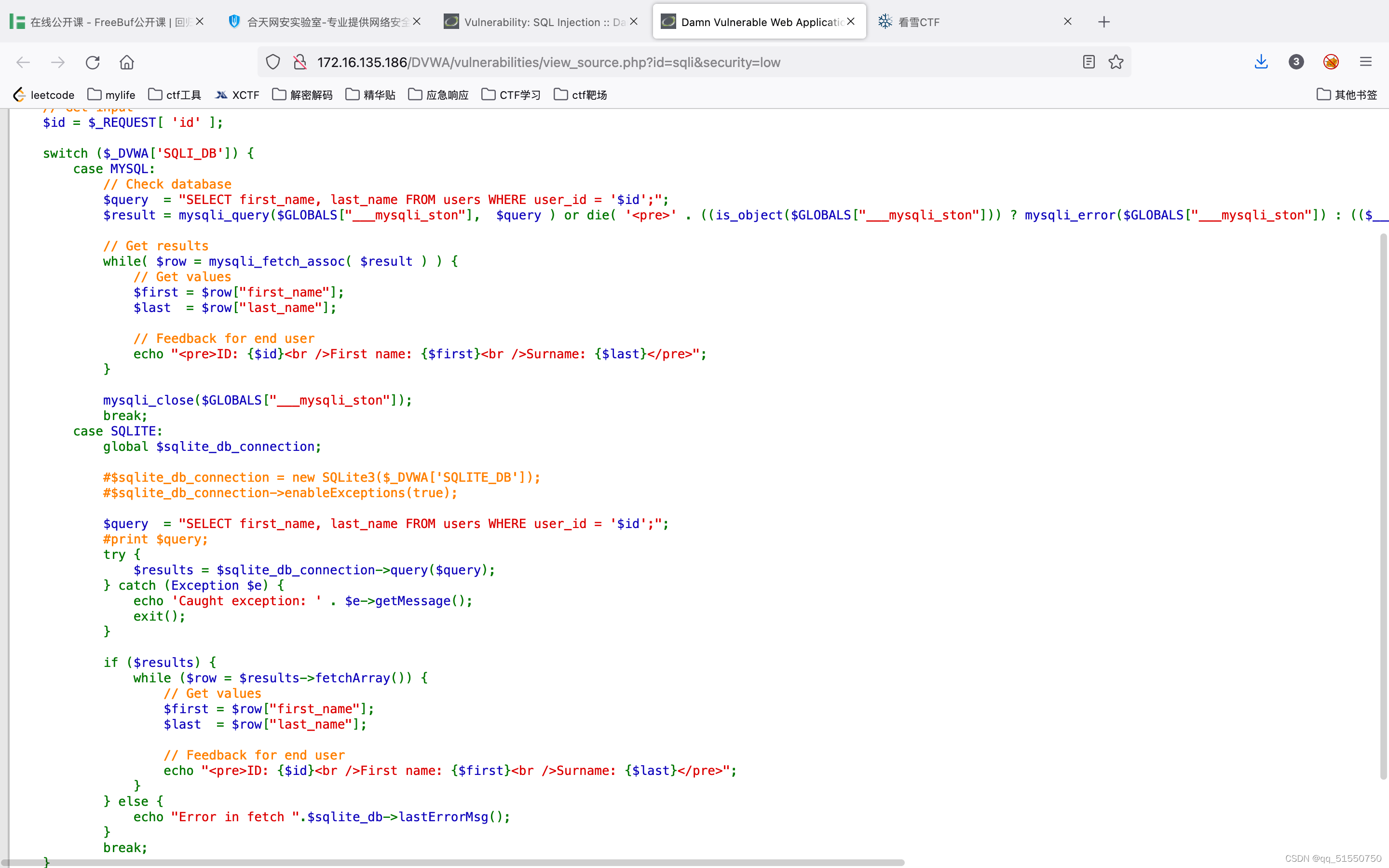This screenshot has width=1389, height=868.
Task: Bookmark this page with the star
Action: coord(1116,62)
